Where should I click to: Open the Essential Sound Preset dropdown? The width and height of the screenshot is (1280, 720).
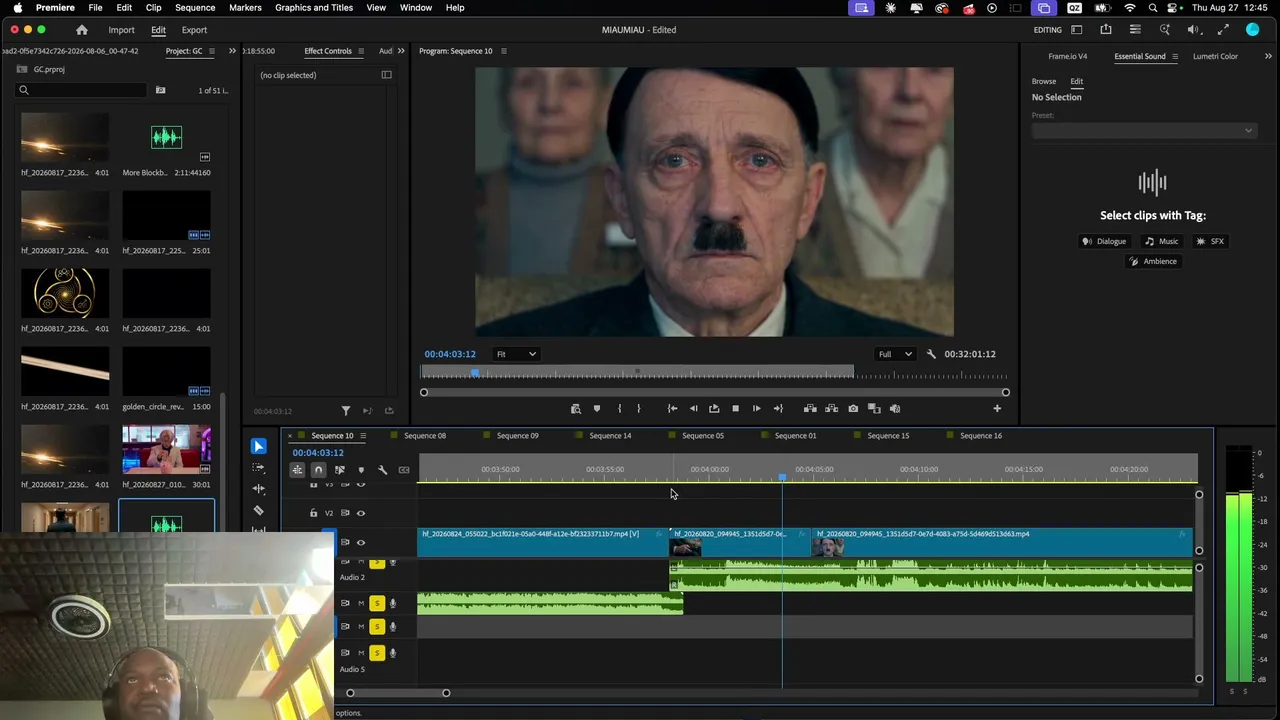point(1143,130)
